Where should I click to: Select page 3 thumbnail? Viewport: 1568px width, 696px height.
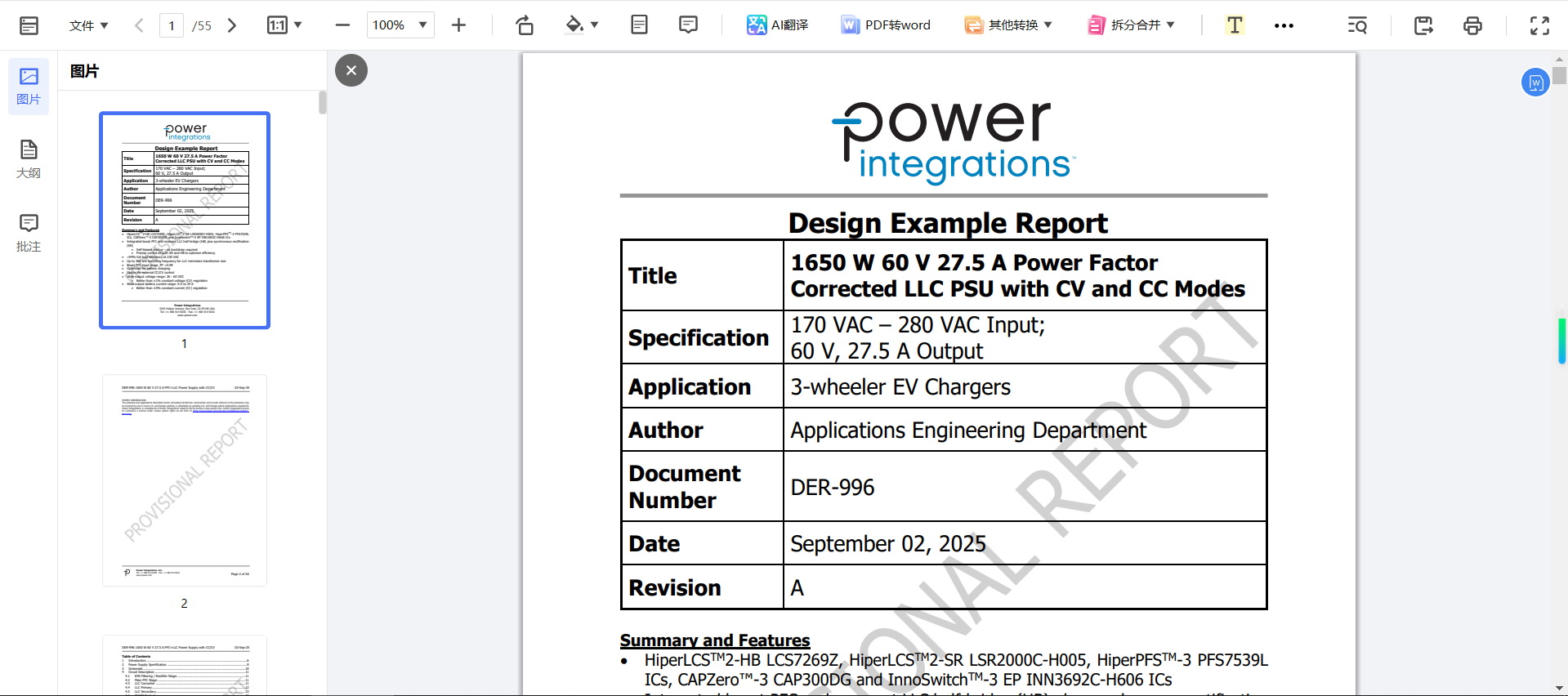185,665
